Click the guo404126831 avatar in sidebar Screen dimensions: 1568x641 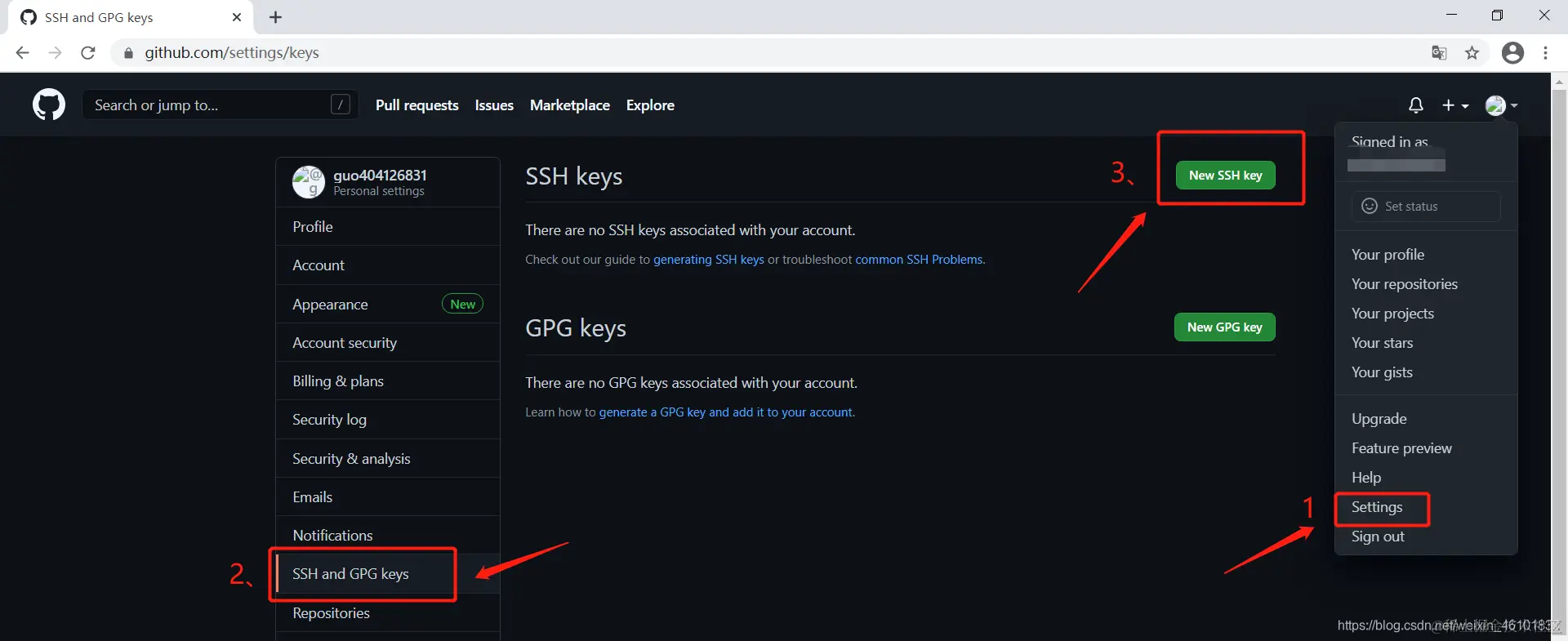click(x=309, y=182)
